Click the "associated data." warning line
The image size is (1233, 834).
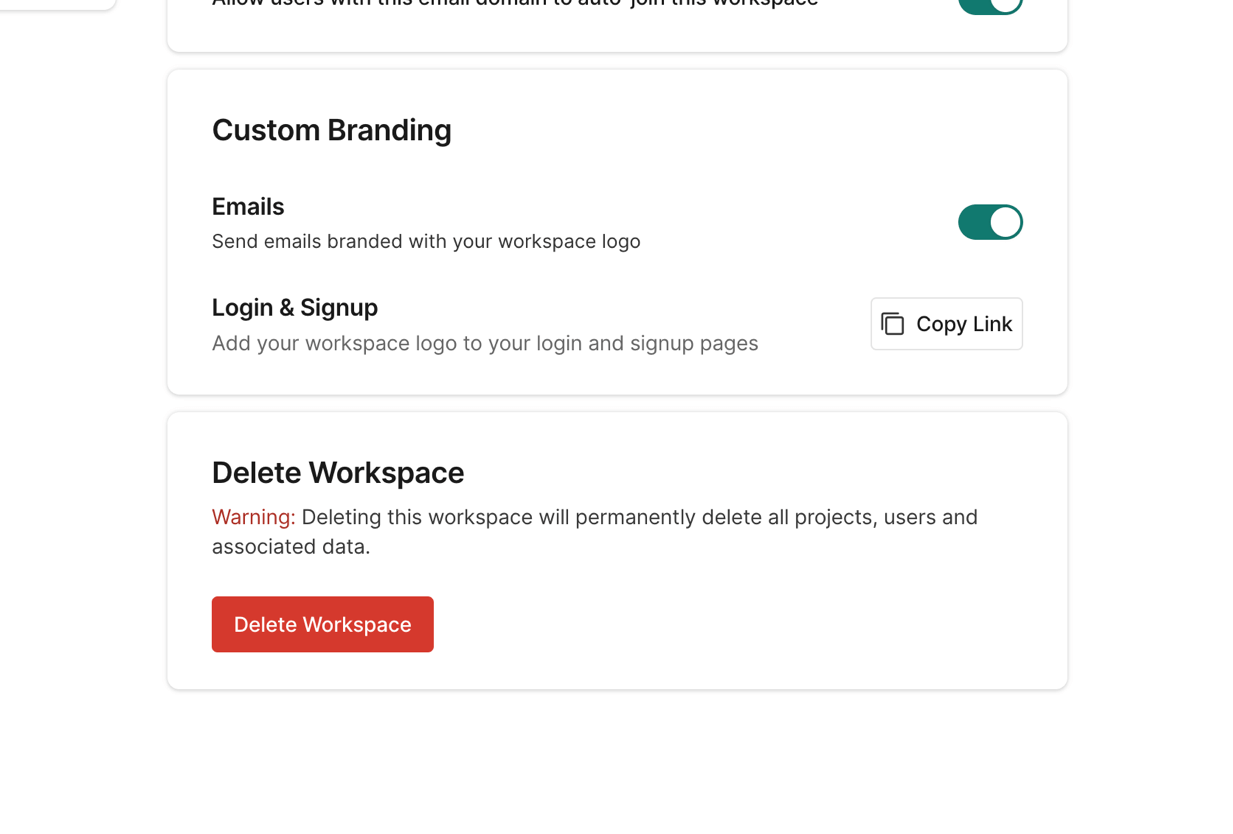point(291,547)
